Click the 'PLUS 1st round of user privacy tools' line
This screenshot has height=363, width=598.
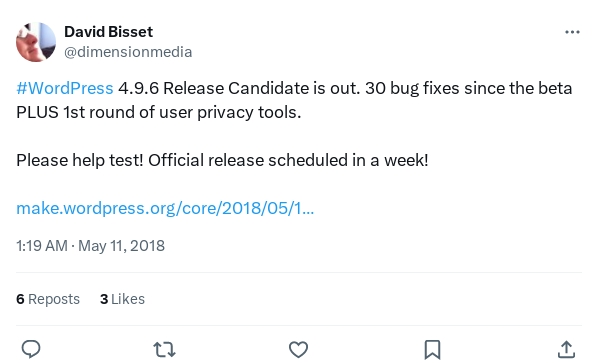coord(159,112)
